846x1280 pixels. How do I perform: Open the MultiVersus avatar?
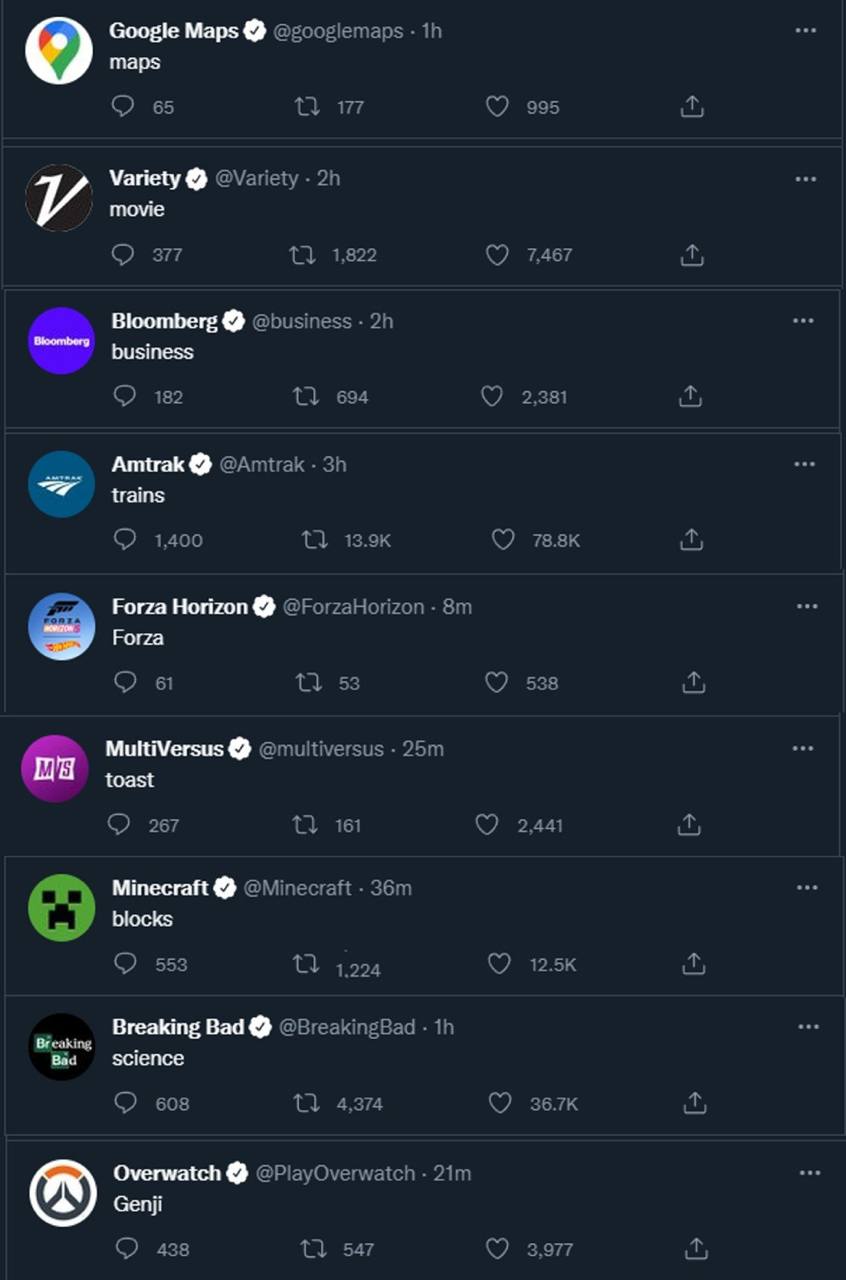click(55, 768)
